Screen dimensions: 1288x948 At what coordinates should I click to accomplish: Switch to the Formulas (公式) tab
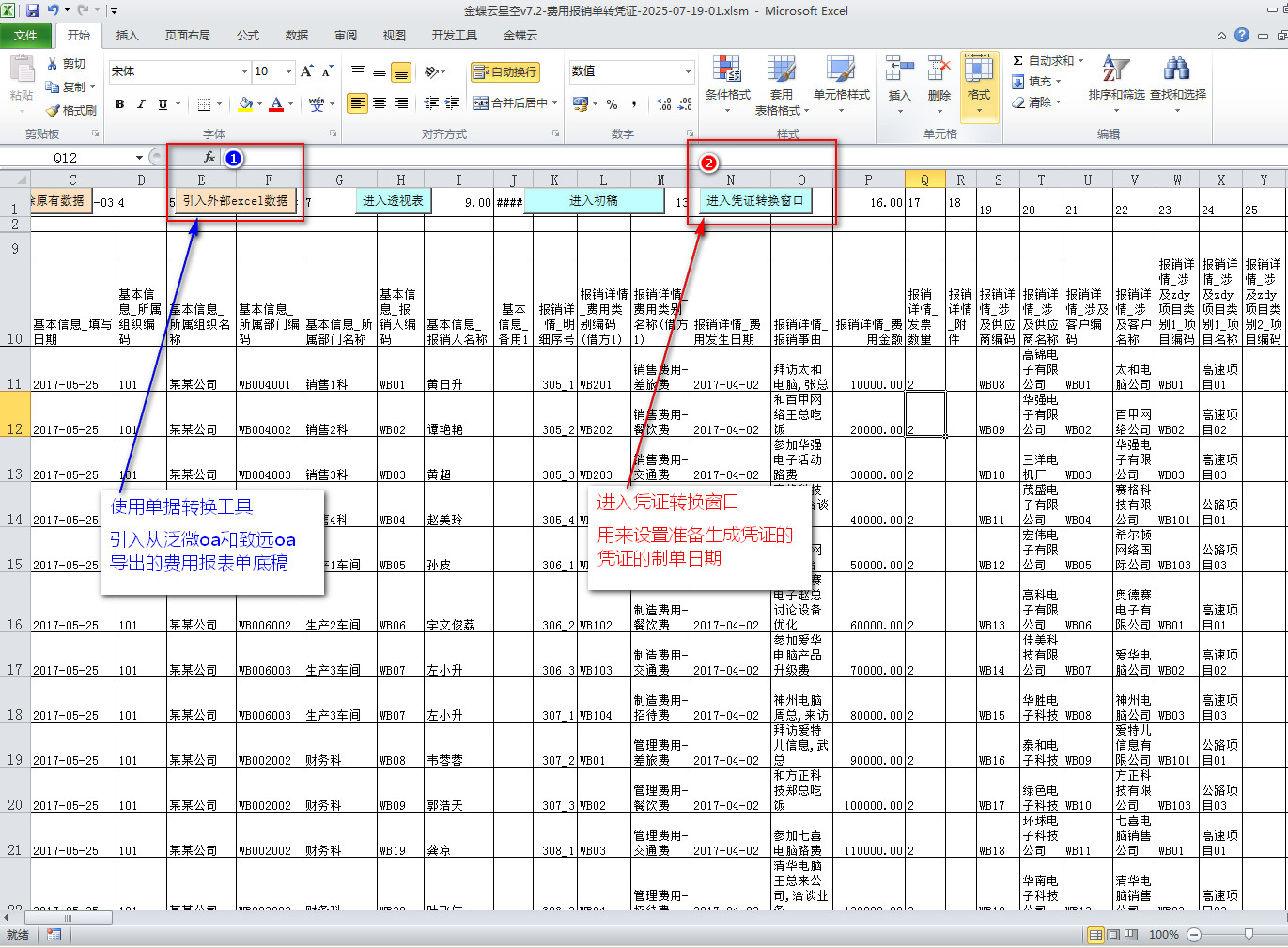[248, 35]
